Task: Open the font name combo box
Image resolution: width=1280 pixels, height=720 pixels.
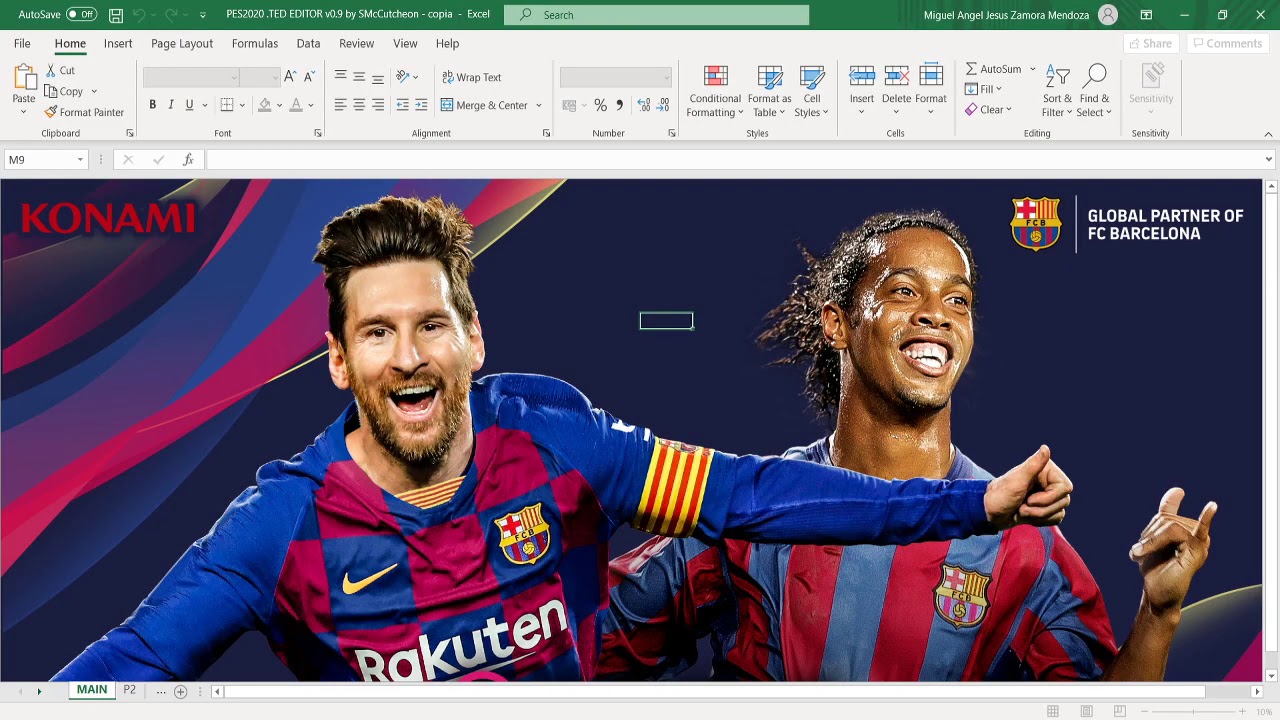Action: 191,77
